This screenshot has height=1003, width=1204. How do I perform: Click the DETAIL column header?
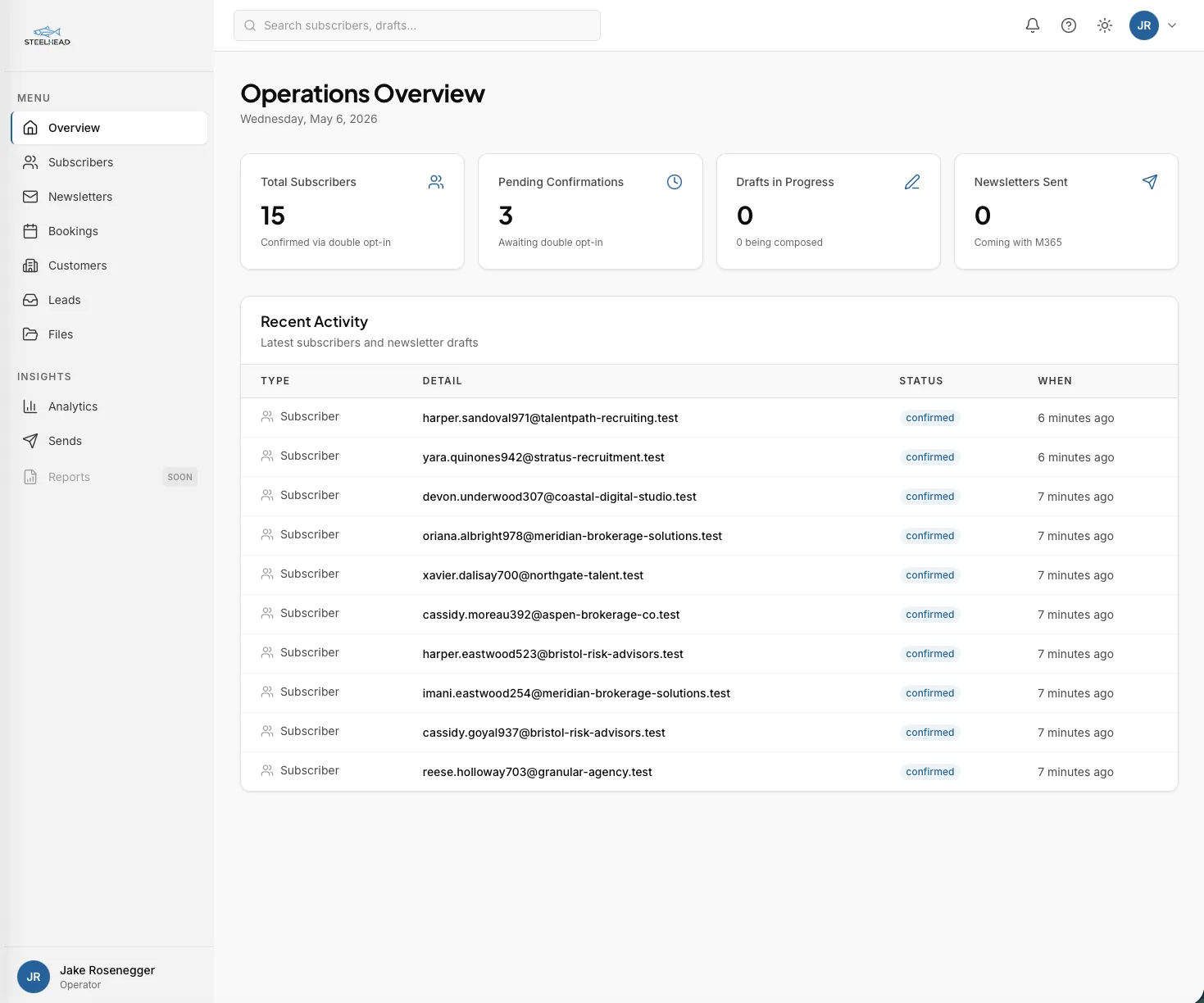point(443,381)
